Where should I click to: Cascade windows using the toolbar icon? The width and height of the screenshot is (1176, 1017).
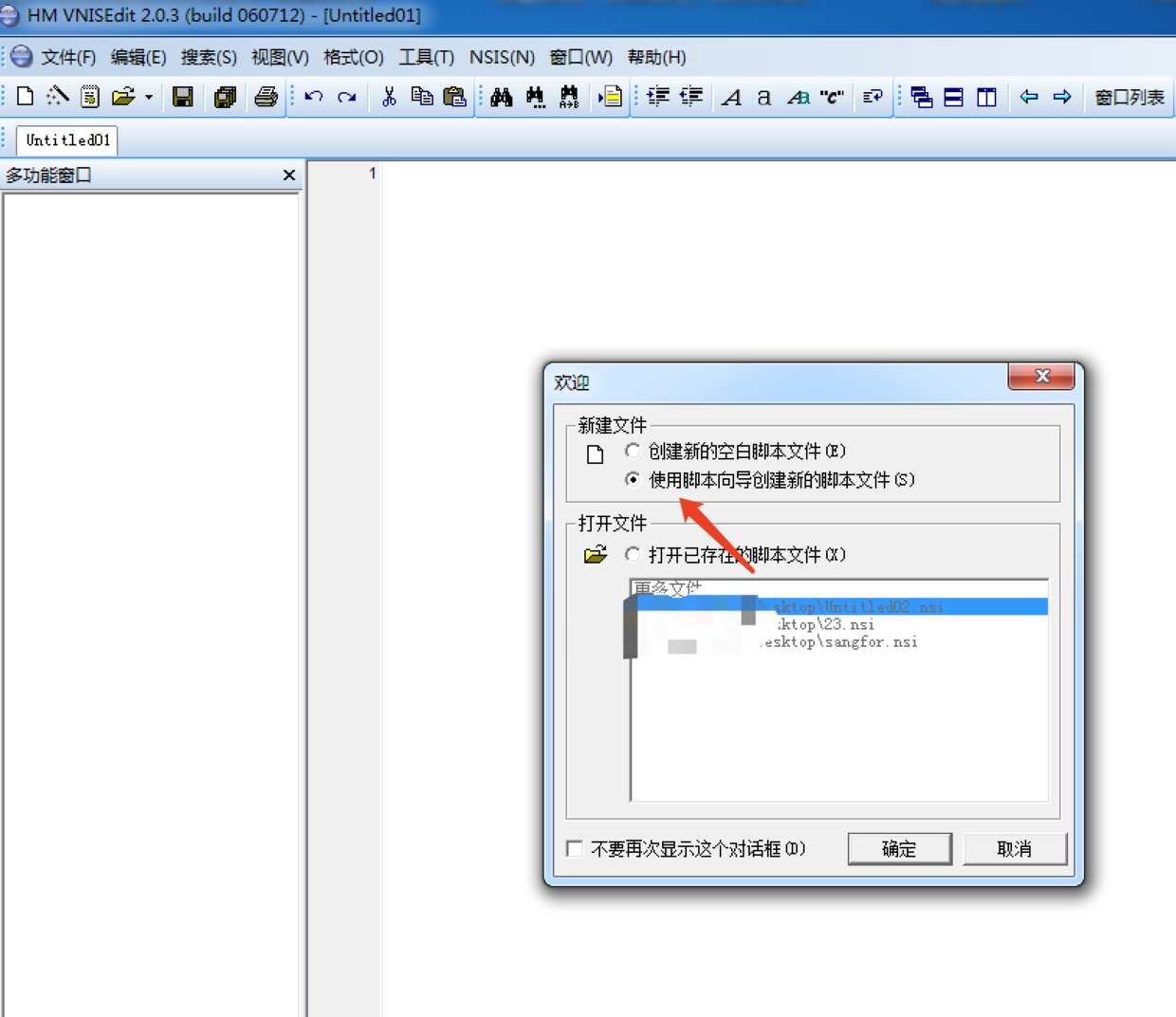click(921, 96)
